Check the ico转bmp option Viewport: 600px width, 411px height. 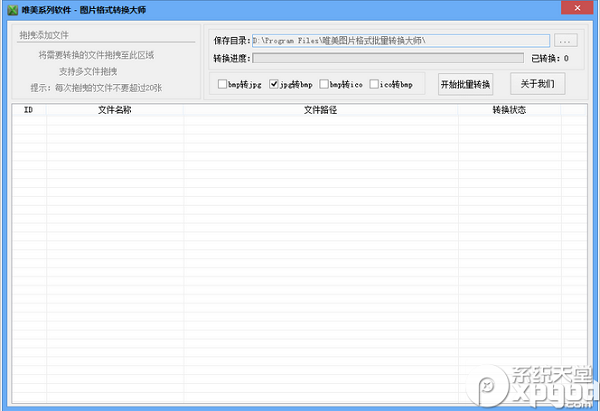376,84
